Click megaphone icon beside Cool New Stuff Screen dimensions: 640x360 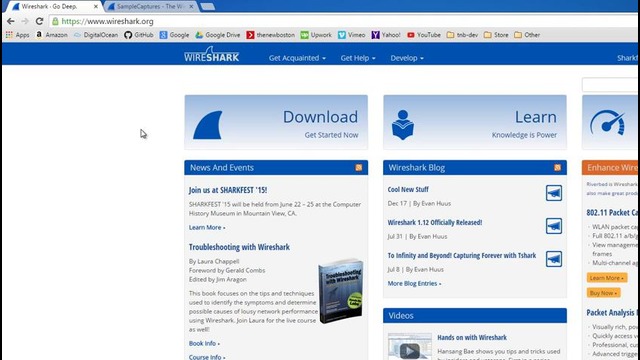point(554,193)
